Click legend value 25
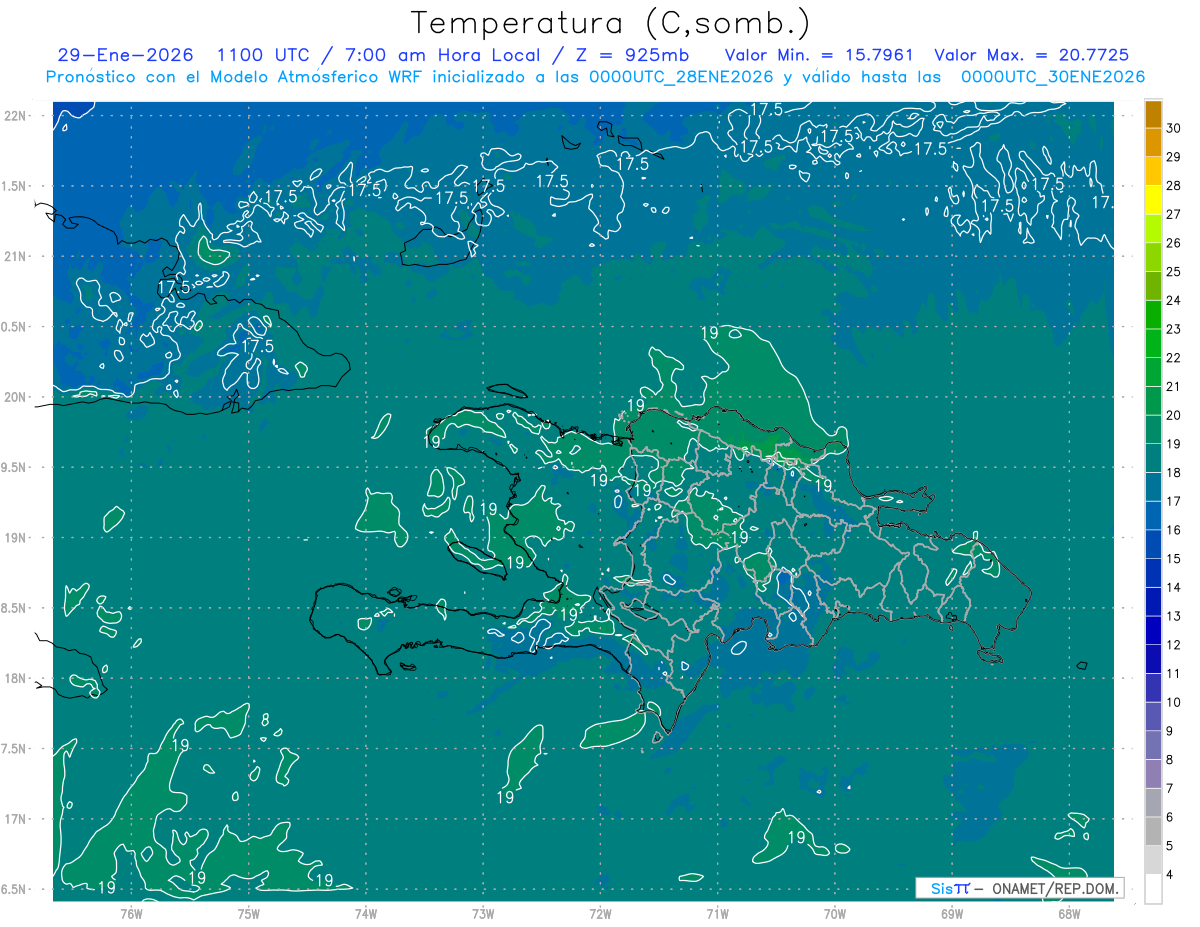The image size is (1200, 927). coord(1173,271)
